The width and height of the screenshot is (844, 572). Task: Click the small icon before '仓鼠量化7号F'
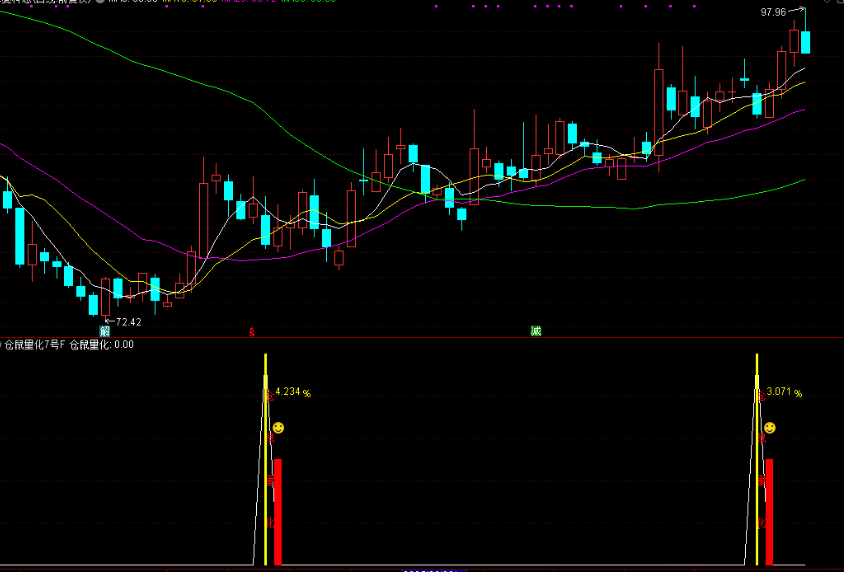coord(2,345)
